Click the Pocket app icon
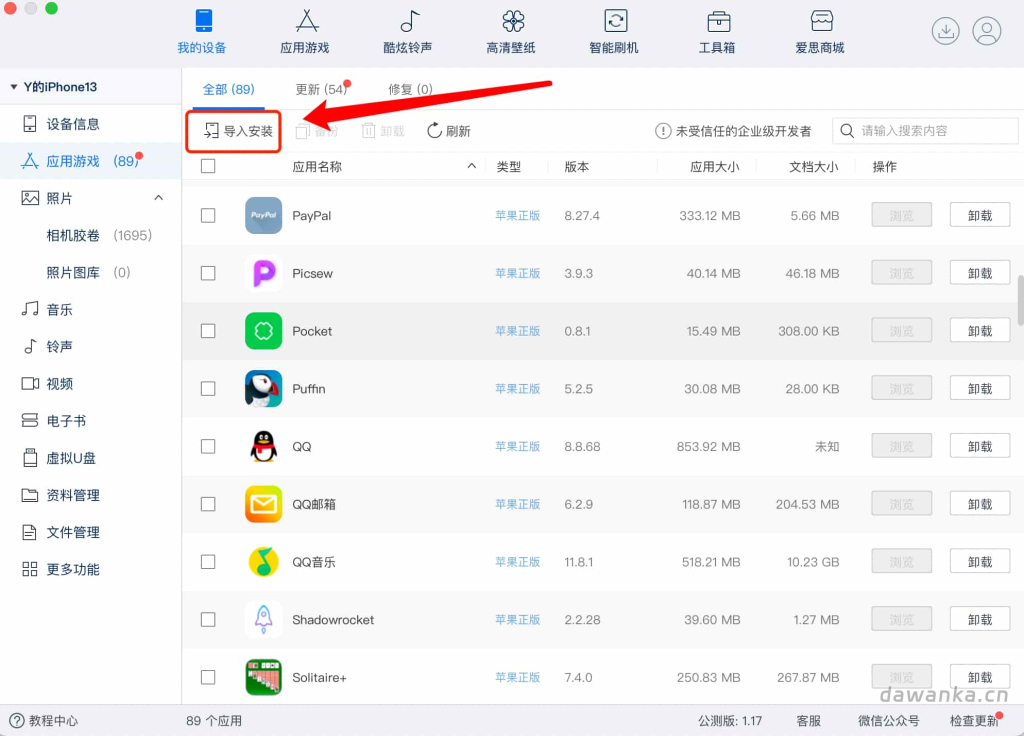Viewport: 1024px width, 736px height. click(263, 331)
